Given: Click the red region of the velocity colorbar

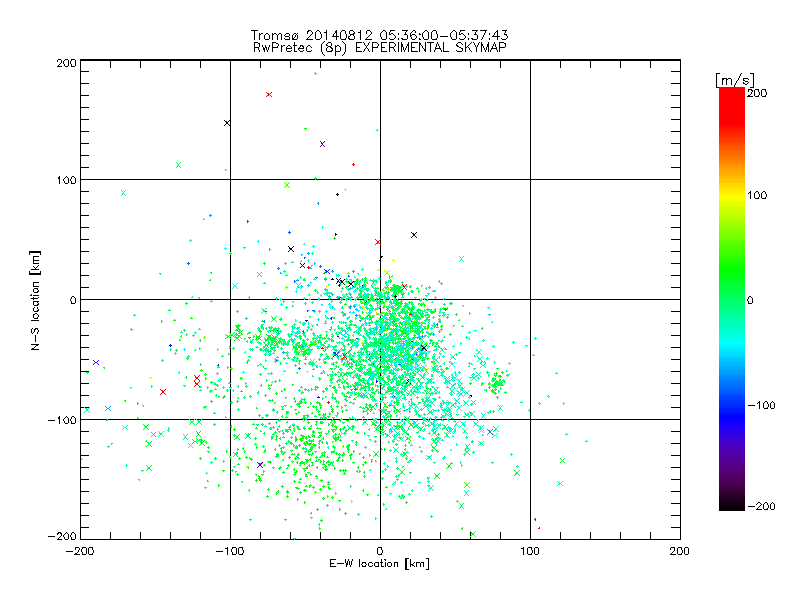Looking at the screenshot, I should (732, 105).
